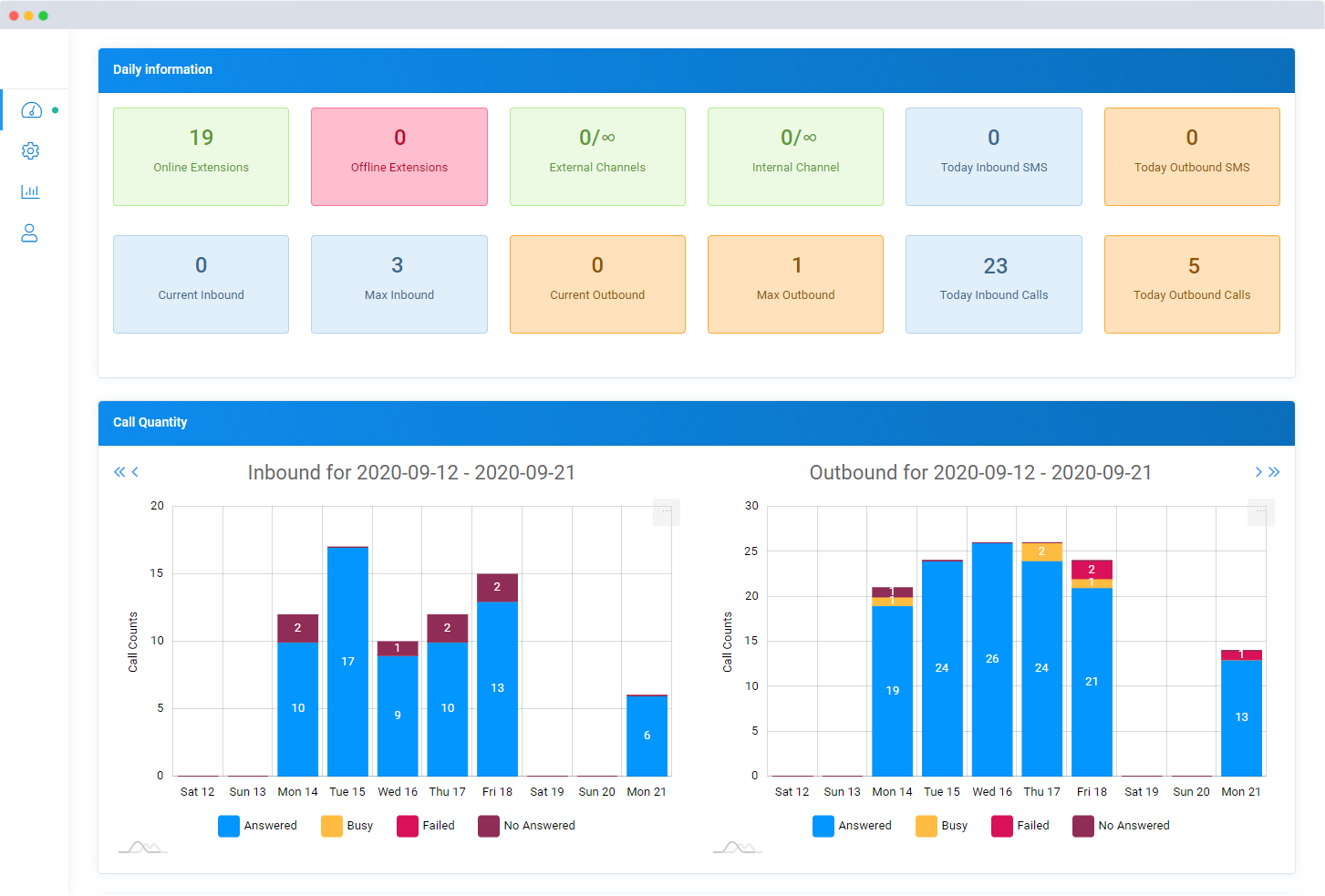Open the Outbound chart three-dot export menu
Viewport: 1325px width, 896px height.
(1260, 512)
